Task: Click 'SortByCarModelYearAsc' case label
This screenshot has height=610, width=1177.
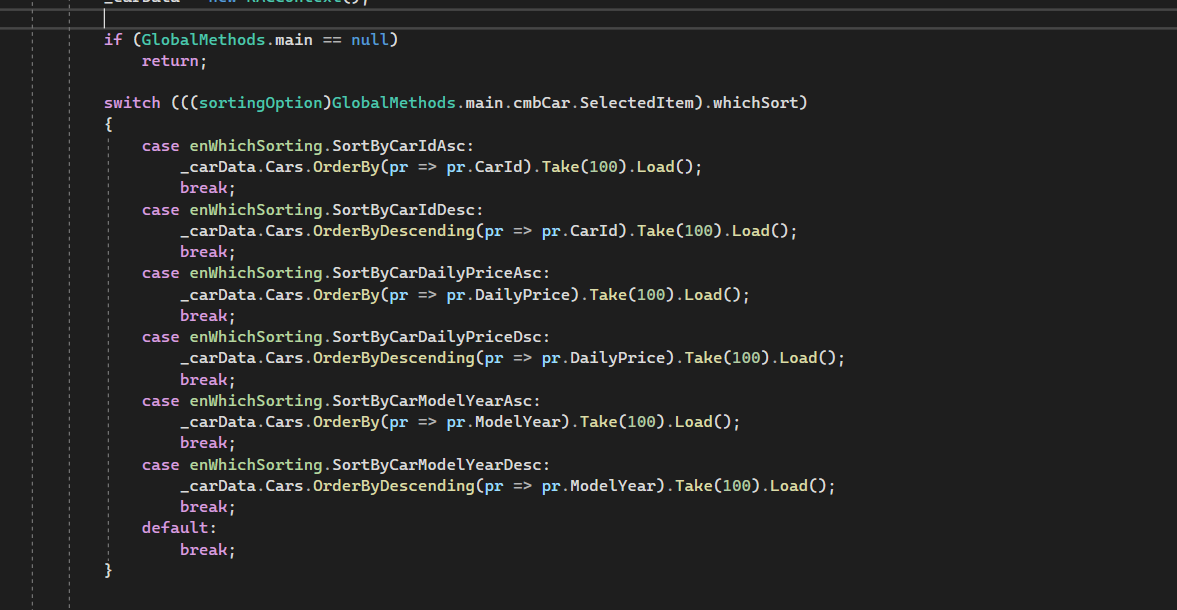Action: [432, 401]
